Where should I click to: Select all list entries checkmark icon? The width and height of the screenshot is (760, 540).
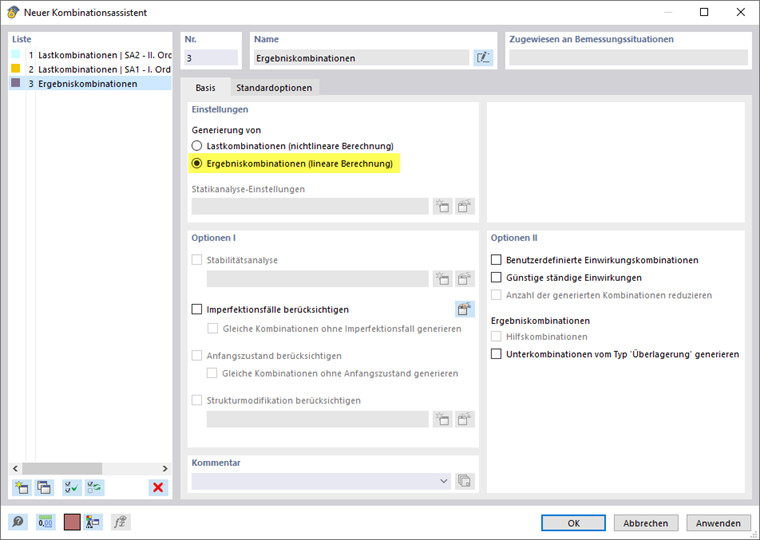[72, 487]
